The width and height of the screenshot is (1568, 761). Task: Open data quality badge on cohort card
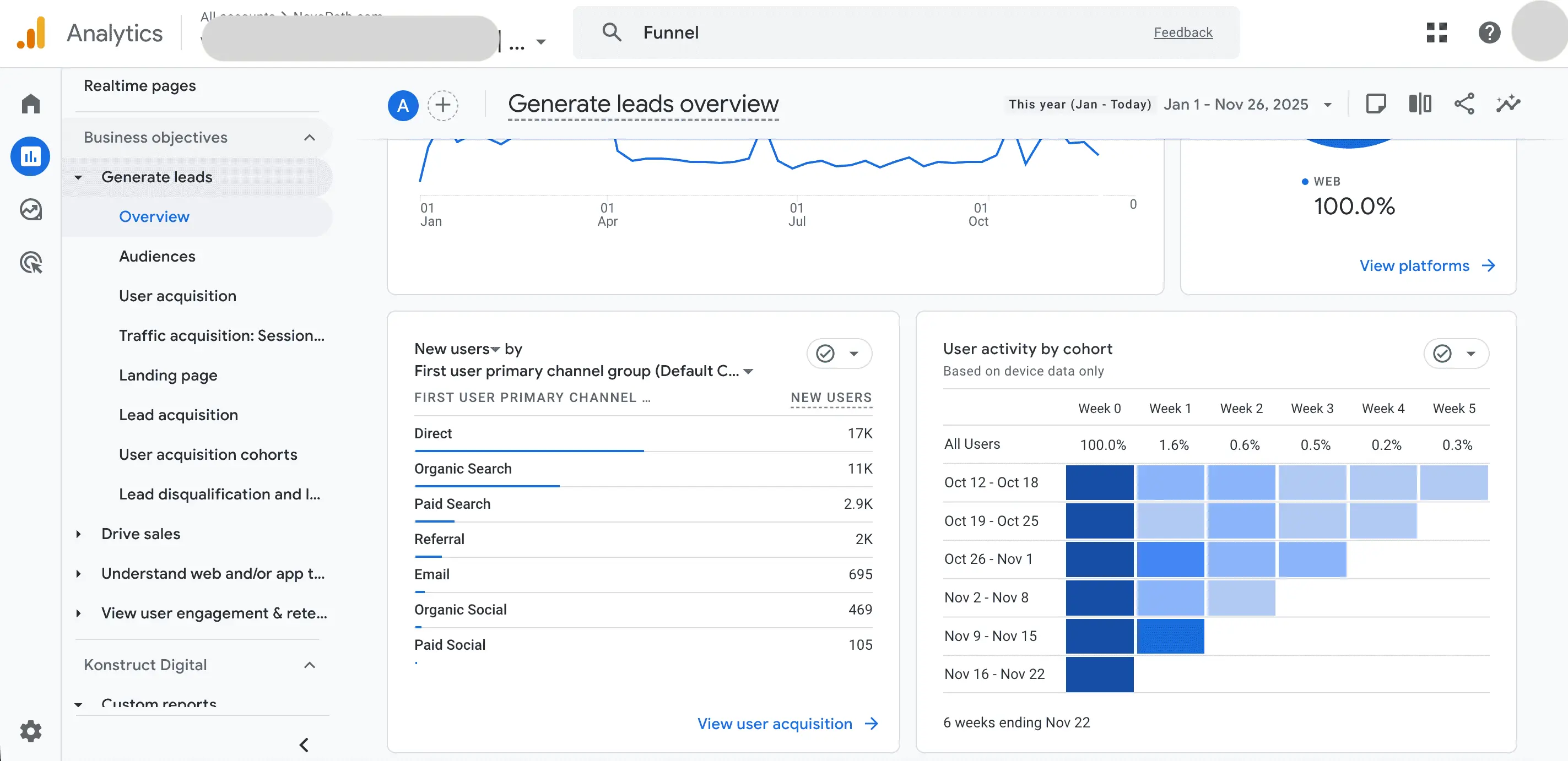tap(1442, 353)
